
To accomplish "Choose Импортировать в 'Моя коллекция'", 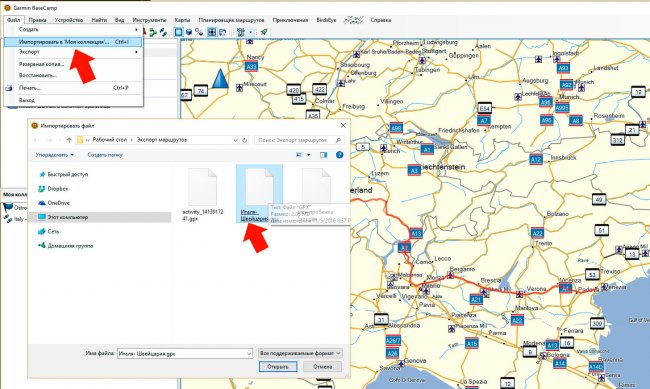I will coord(73,42).
